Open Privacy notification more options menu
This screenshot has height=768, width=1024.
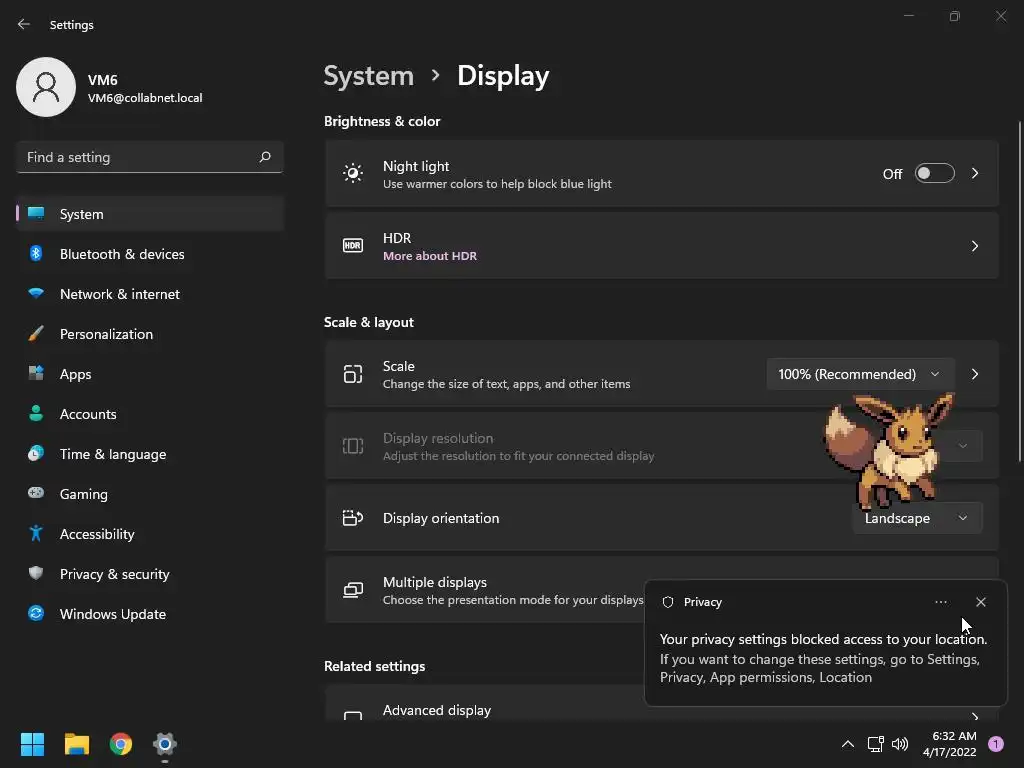tap(940, 602)
